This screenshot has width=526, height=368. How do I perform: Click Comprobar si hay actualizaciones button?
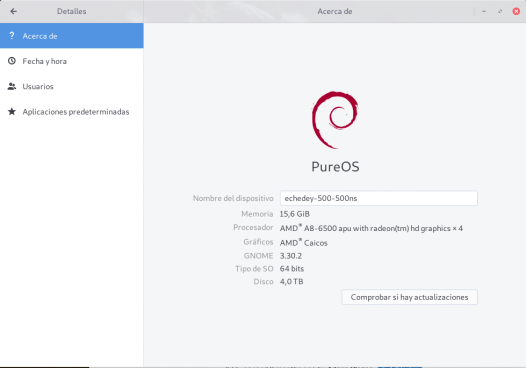coord(410,297)
